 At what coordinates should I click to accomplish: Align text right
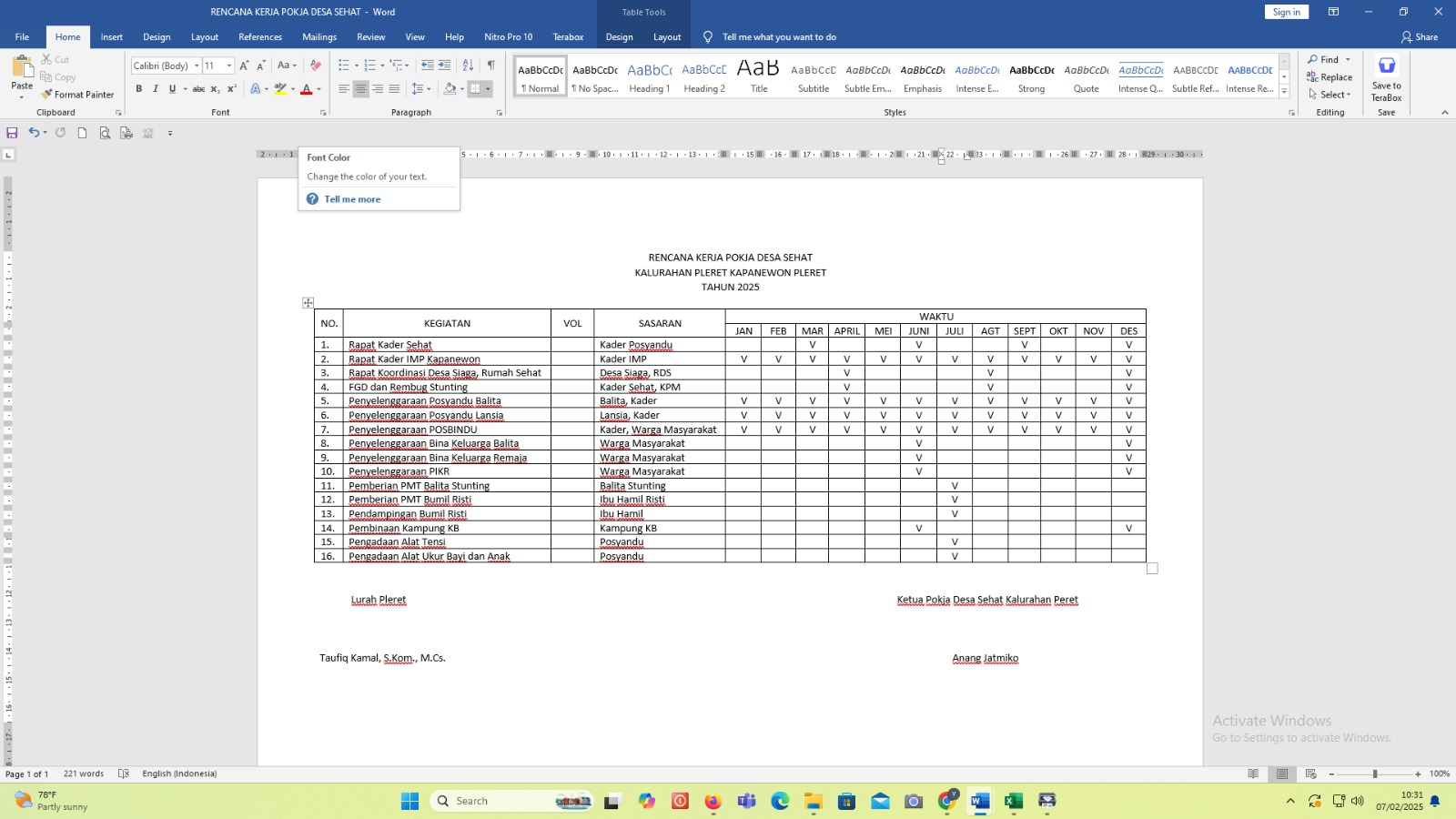pyautogui.click(x=378, y=89)
